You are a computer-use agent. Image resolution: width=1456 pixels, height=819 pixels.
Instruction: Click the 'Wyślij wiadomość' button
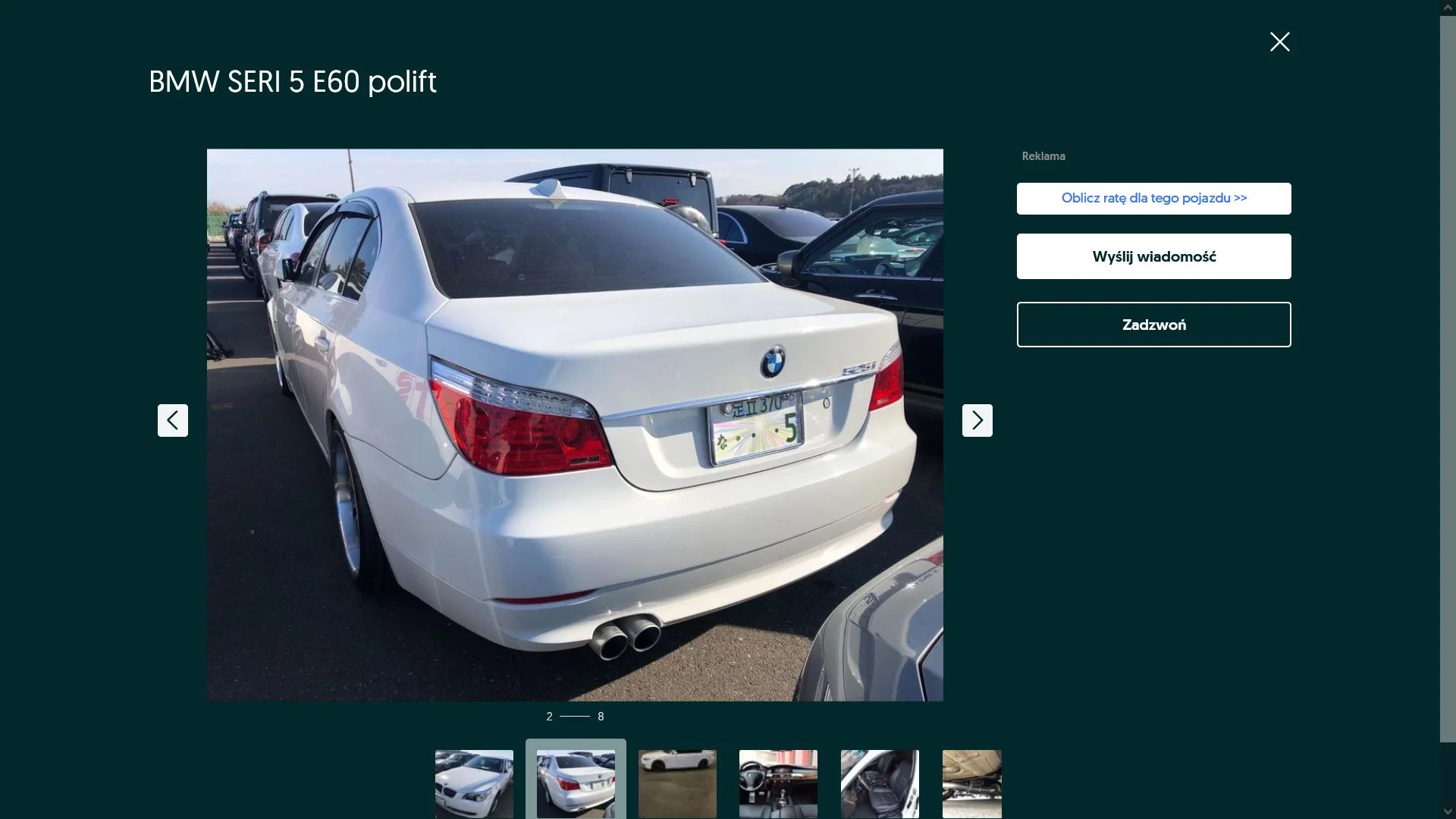(x=1153, y=256)
